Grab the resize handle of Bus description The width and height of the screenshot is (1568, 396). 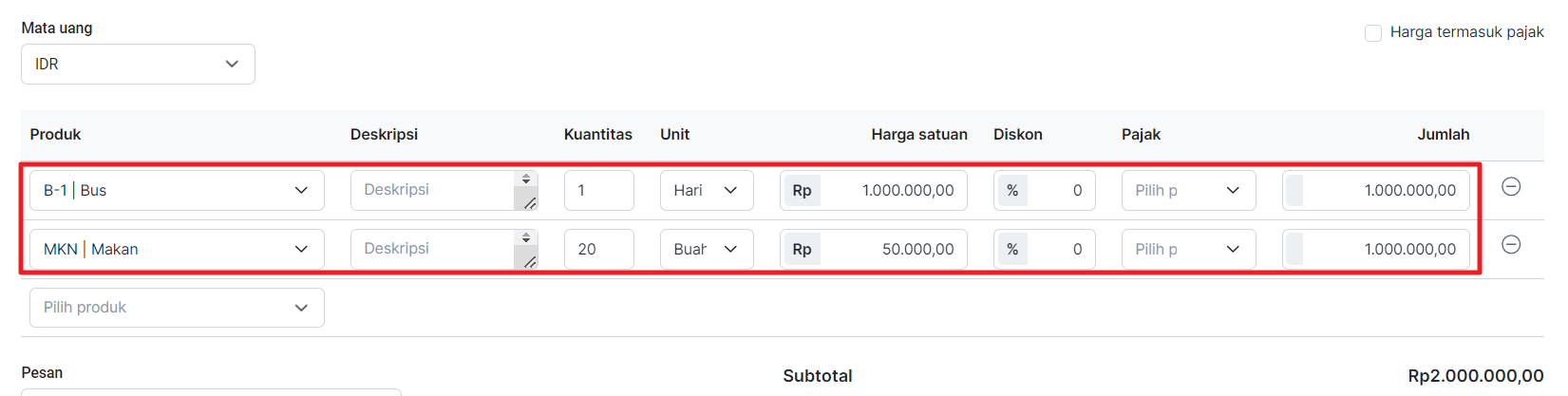(x=530, y=202)
